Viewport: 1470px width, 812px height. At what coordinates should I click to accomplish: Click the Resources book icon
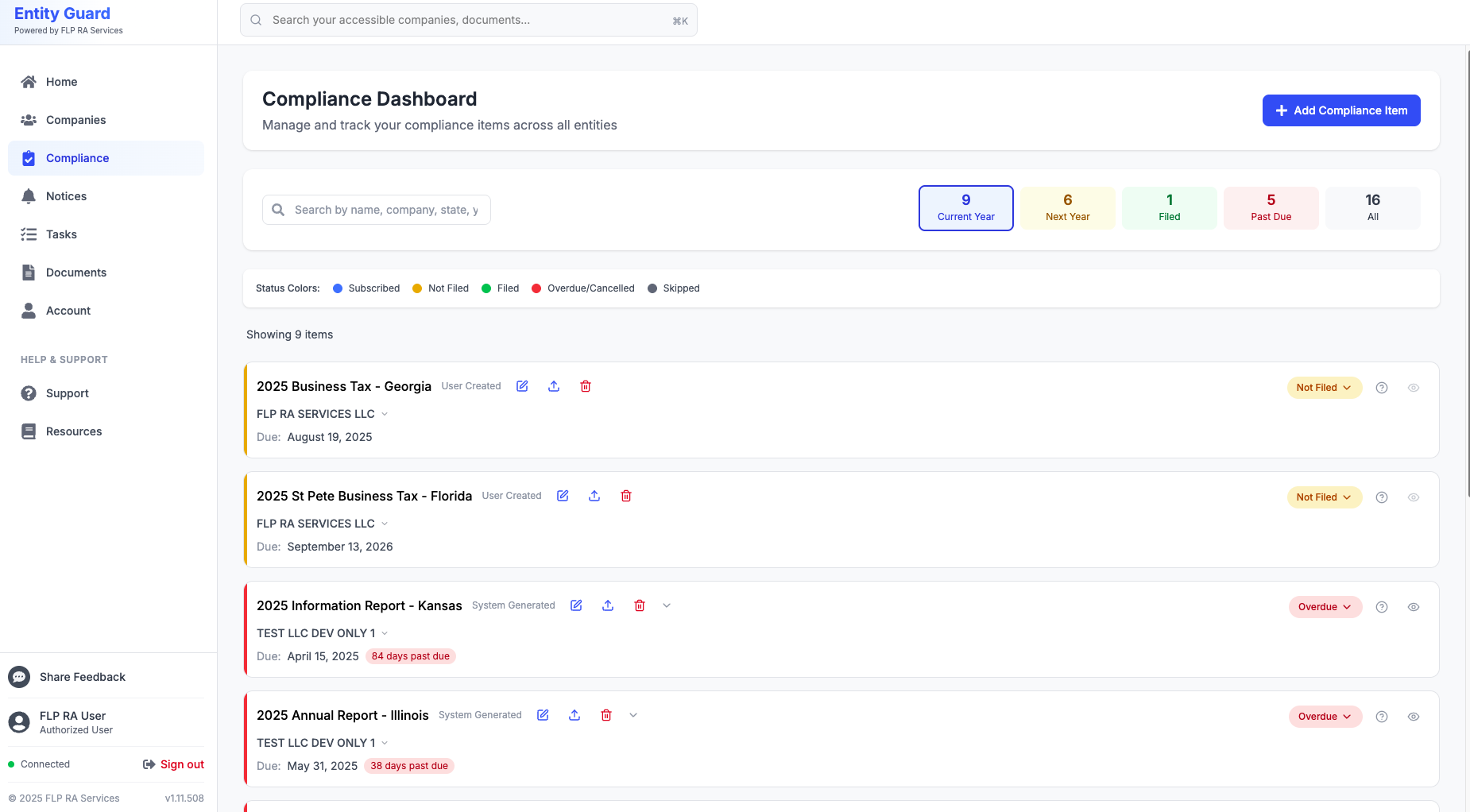tap(29, 431)
